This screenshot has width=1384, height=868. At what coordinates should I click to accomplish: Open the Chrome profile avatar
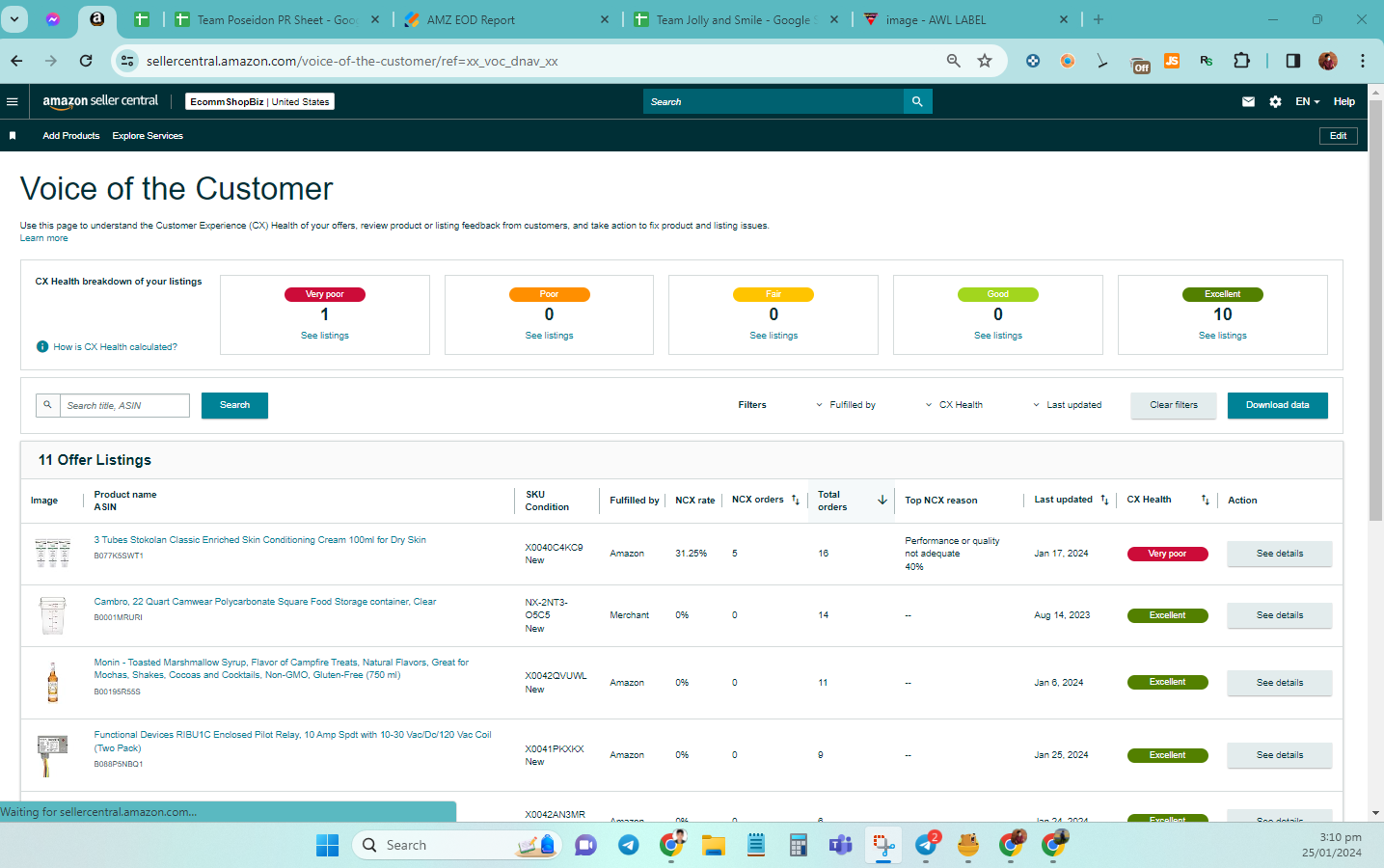[1328, 61]
